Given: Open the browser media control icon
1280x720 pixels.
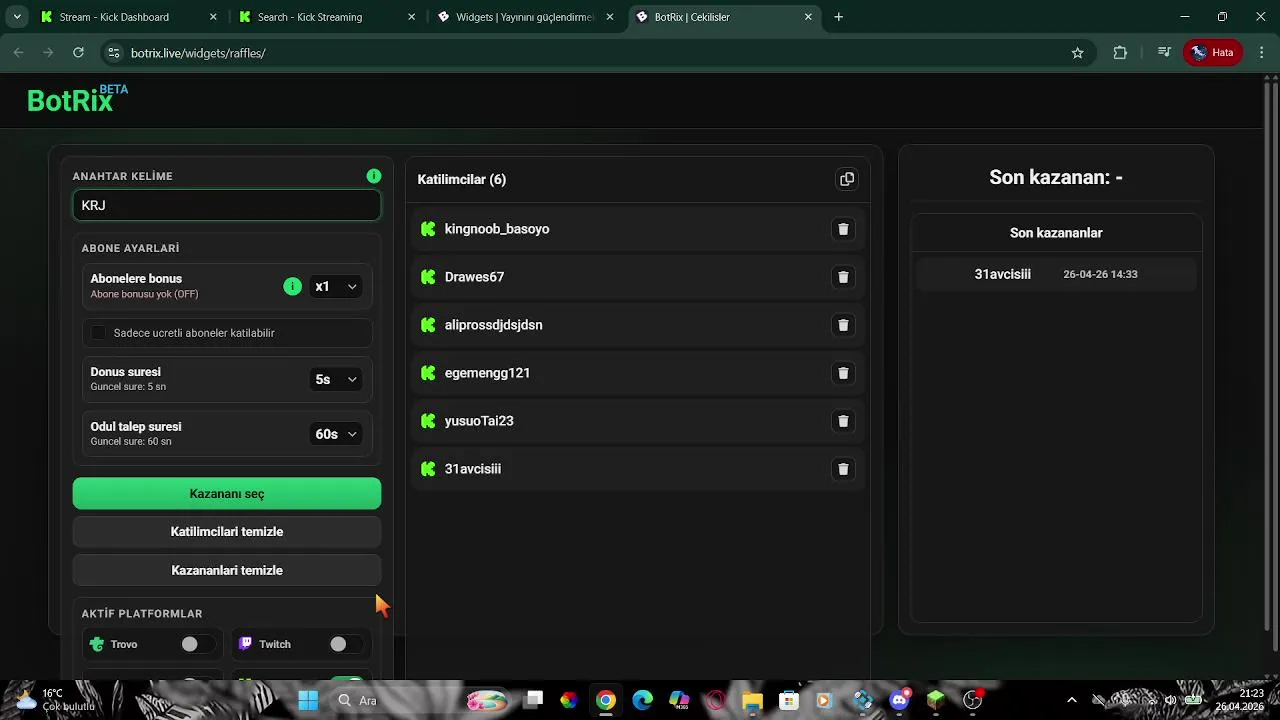Looking at the screenshot, I should [x=1164, y=53].
